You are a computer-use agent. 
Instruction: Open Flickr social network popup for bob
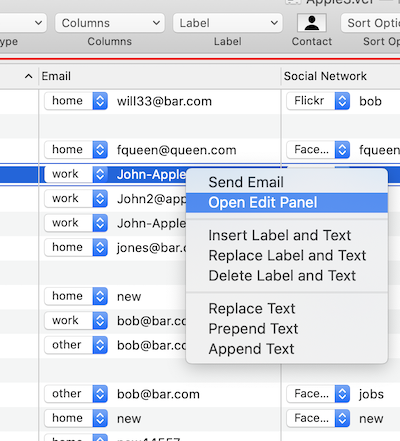(318, 101)
